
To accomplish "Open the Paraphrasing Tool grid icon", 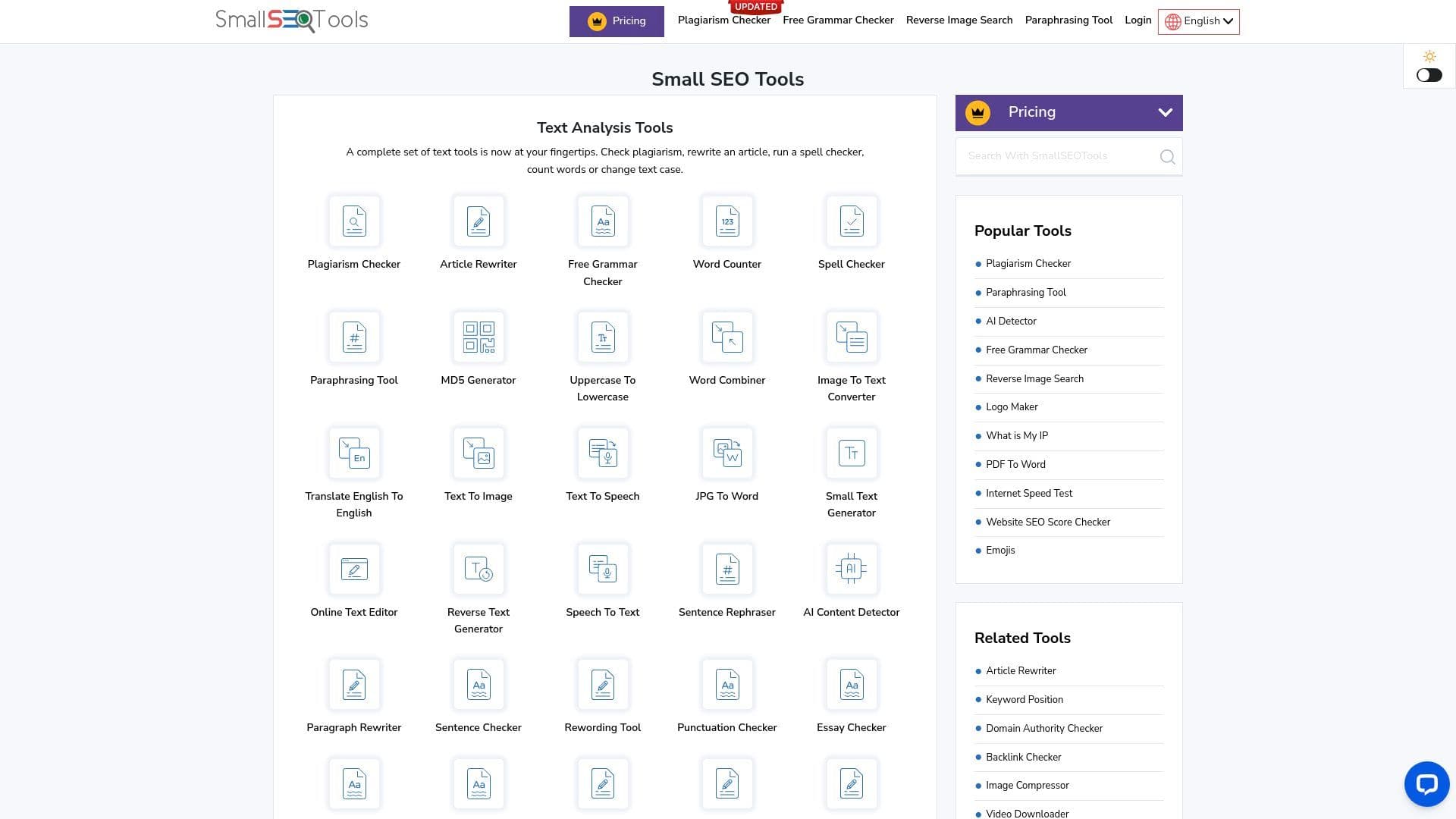I will pyautogui.click(x=354, y=337).
